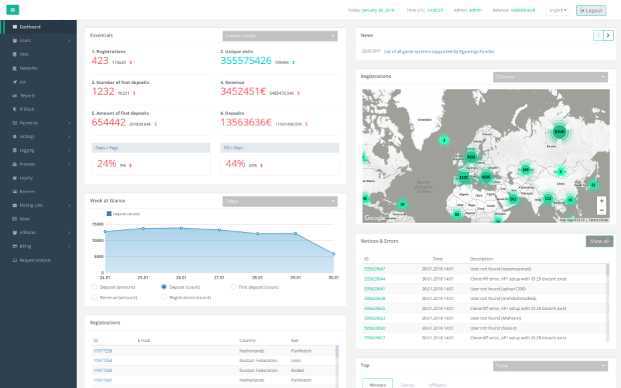Viewport: 621px width, 388px height.
Task: Expand the Mailing Lists submenu chevron
Action: [x=70, y=205]
